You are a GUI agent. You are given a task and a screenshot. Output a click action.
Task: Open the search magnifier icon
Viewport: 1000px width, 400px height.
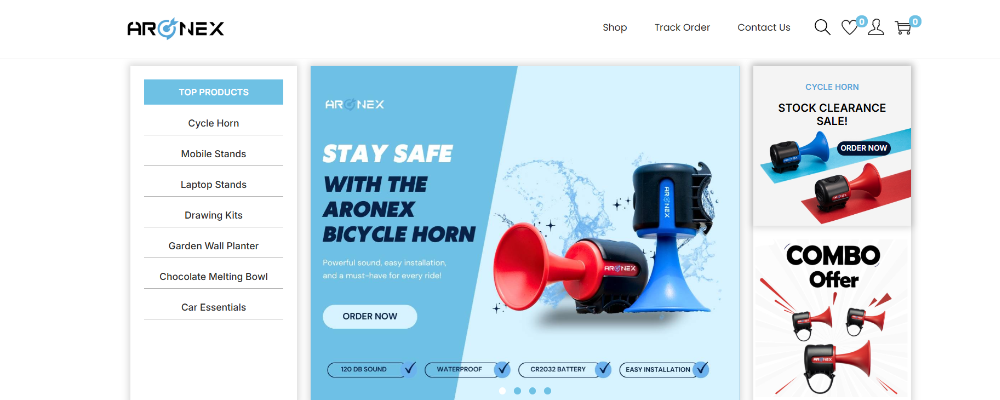(822, 27)
